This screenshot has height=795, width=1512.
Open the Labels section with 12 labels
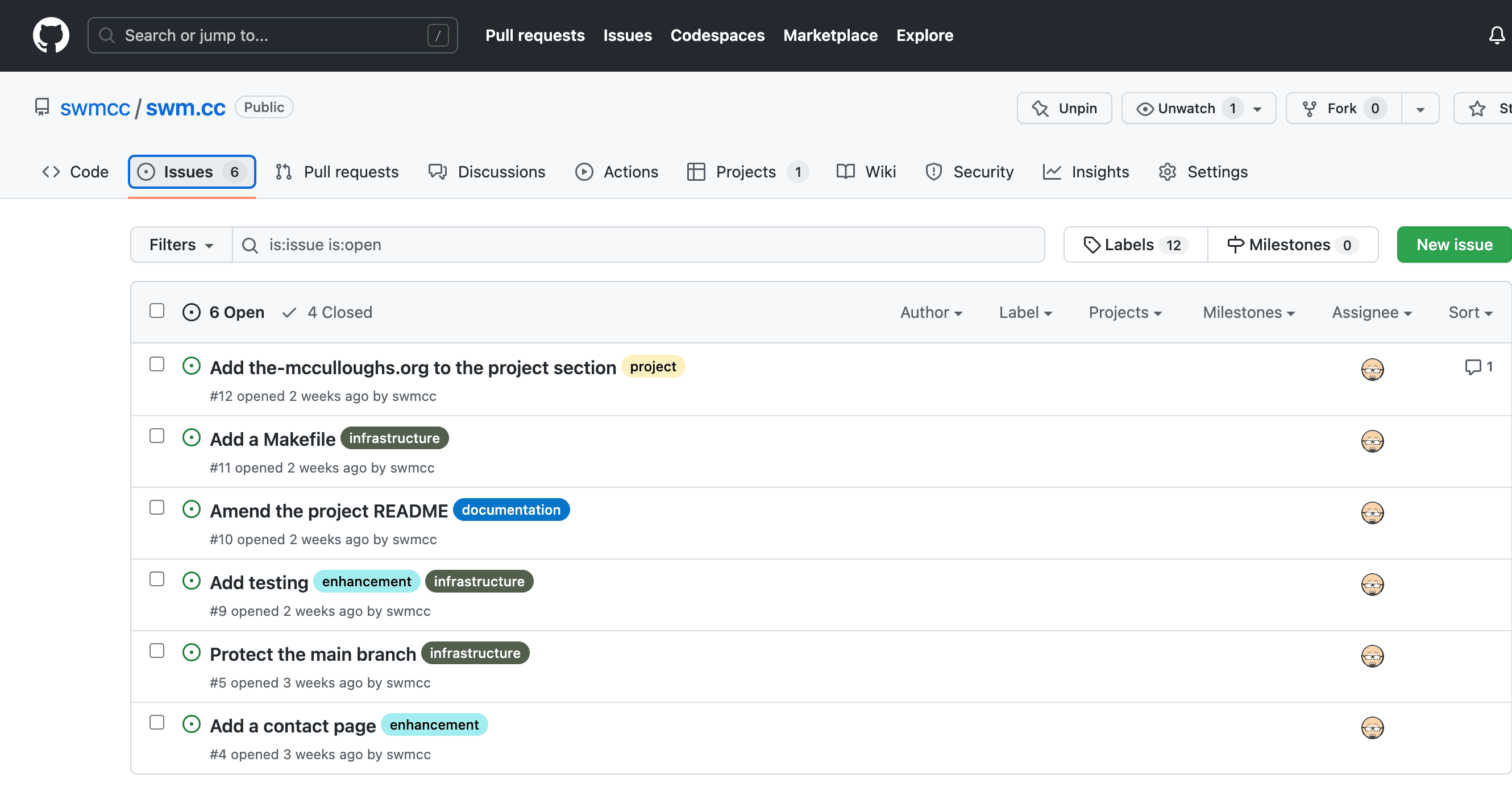[1134, 244]
